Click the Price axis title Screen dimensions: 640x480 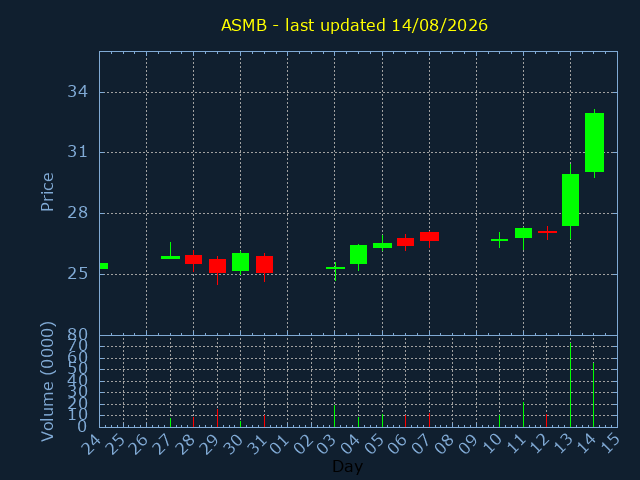tap(47, 192)
